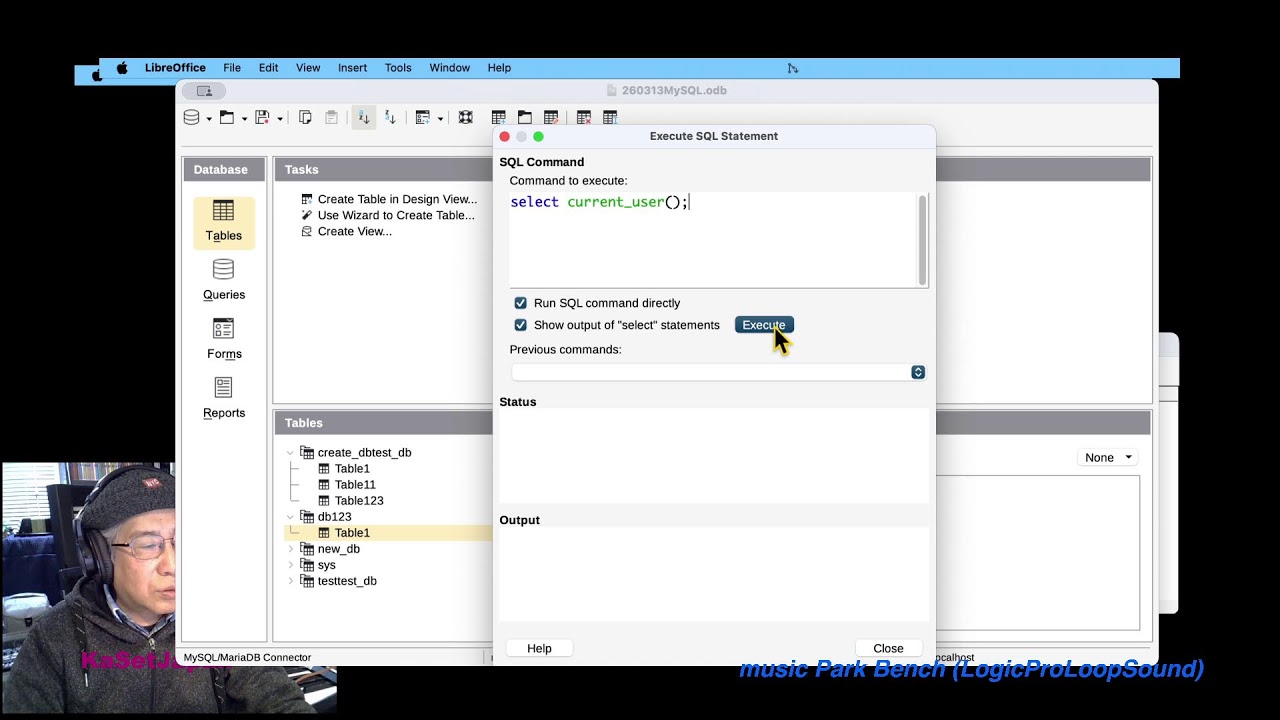This screenshot has width=1280, height=720.
Task: Open the Create View task
Action: pyautogui.click(x=346, y=231)
